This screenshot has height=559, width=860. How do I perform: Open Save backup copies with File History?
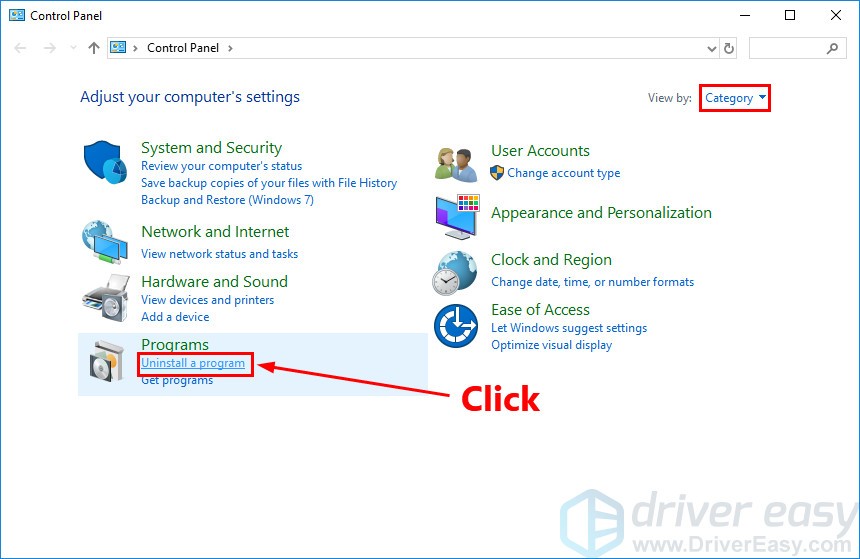tap(269, 183)
